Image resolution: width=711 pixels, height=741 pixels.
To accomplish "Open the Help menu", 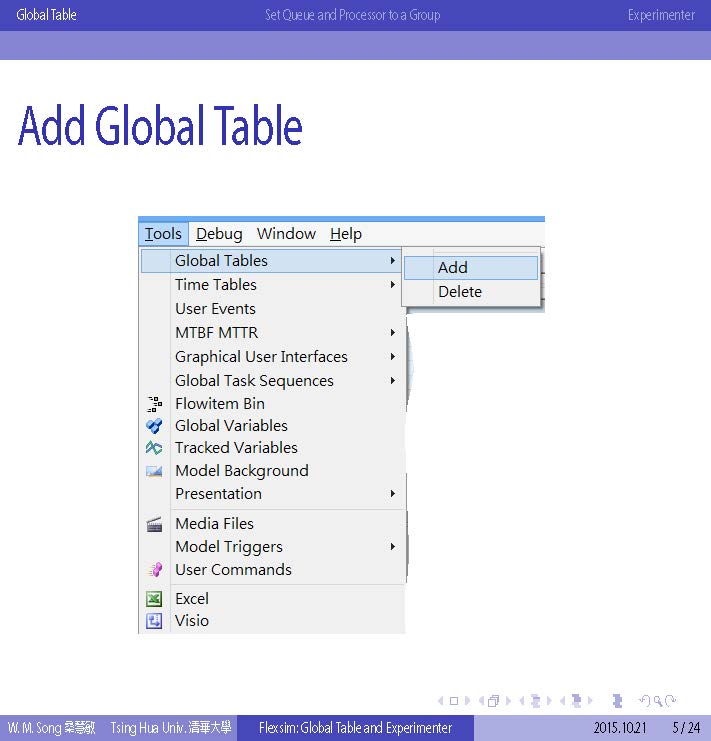I will click(x=346, y=234).
